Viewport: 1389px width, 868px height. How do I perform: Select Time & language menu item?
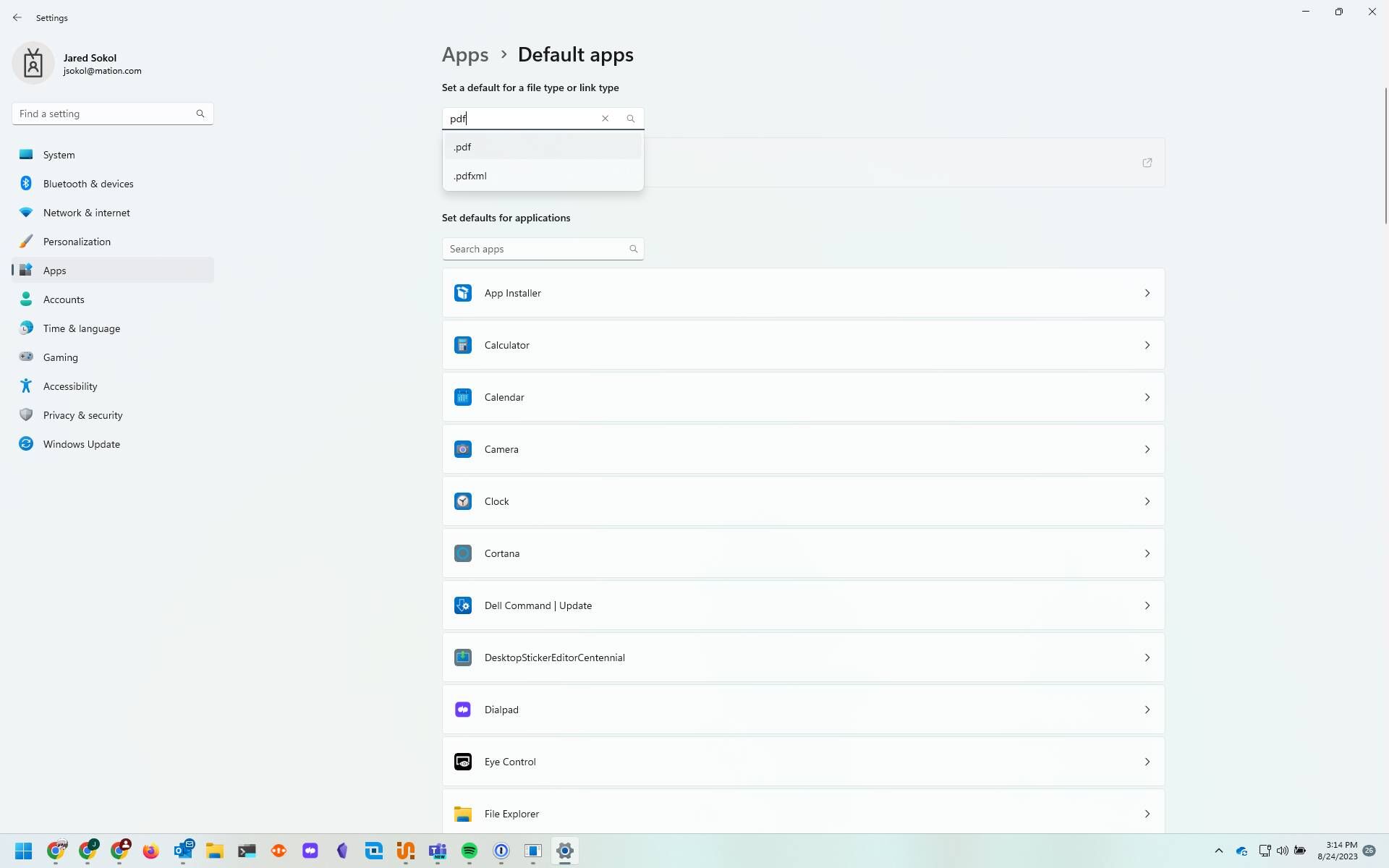(x=81, y=328)
